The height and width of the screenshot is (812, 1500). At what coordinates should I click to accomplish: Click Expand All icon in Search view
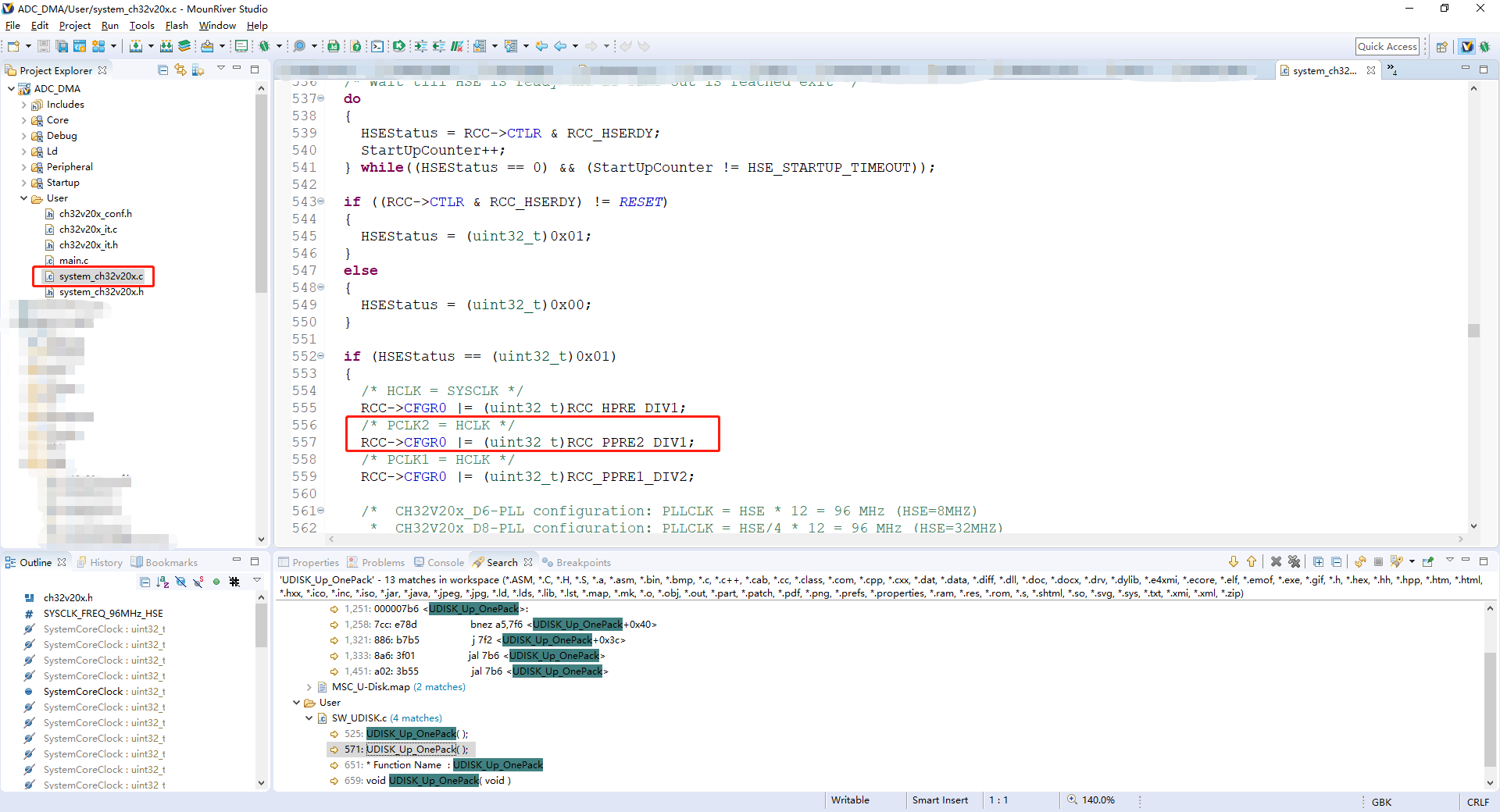[x=1318, y=561]
